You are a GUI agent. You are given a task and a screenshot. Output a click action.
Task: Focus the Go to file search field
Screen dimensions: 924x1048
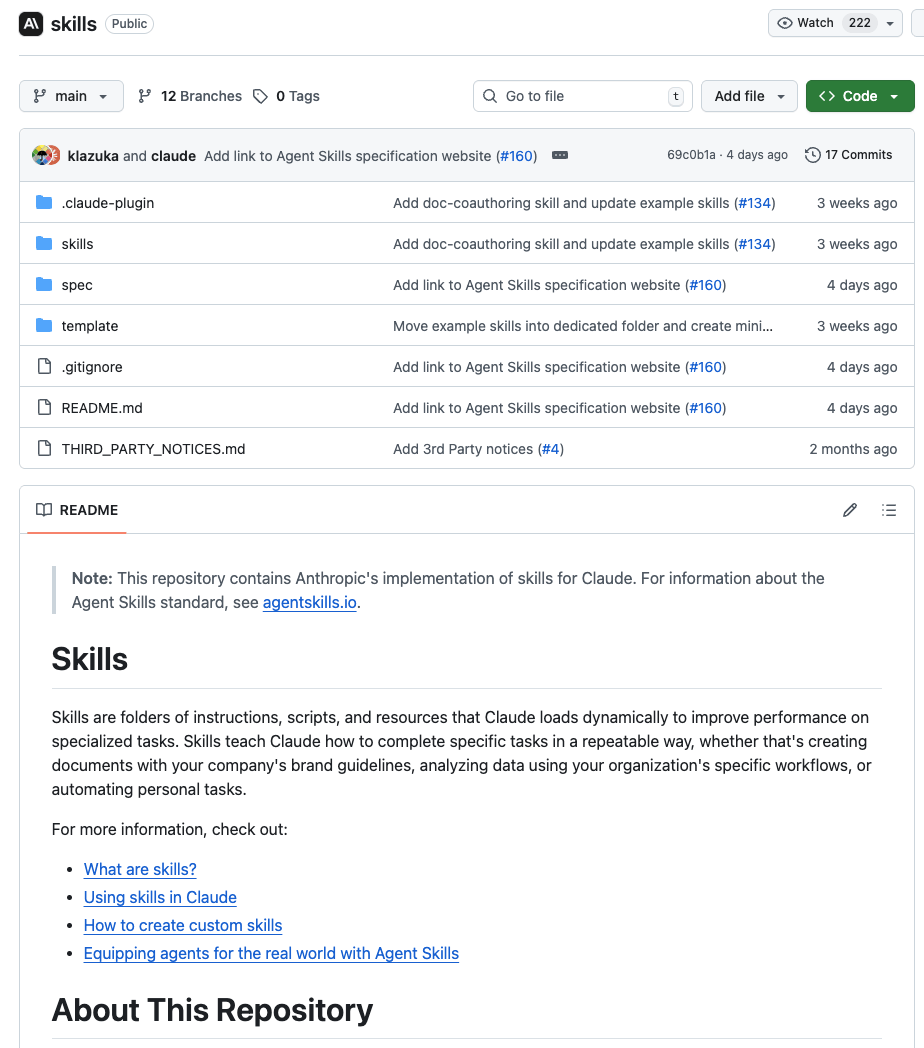point(582,96)
